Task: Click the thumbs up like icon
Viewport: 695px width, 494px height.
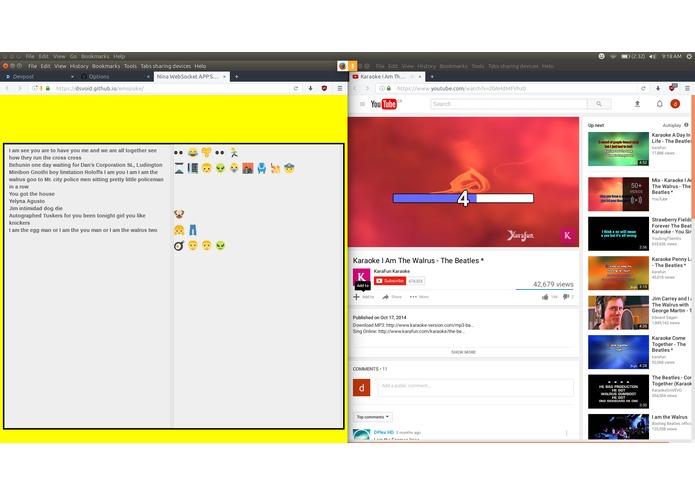Action: click(x=545, y=297)
